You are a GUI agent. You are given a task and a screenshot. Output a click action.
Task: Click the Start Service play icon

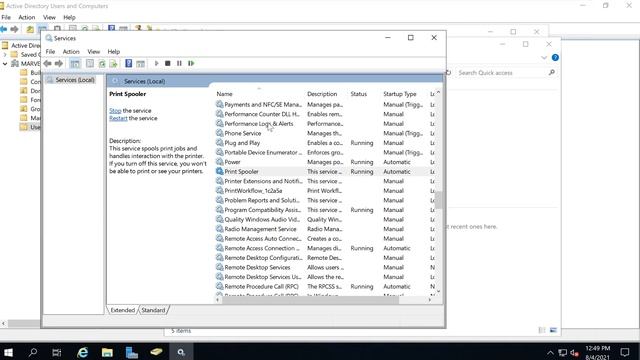coord(156,63)
